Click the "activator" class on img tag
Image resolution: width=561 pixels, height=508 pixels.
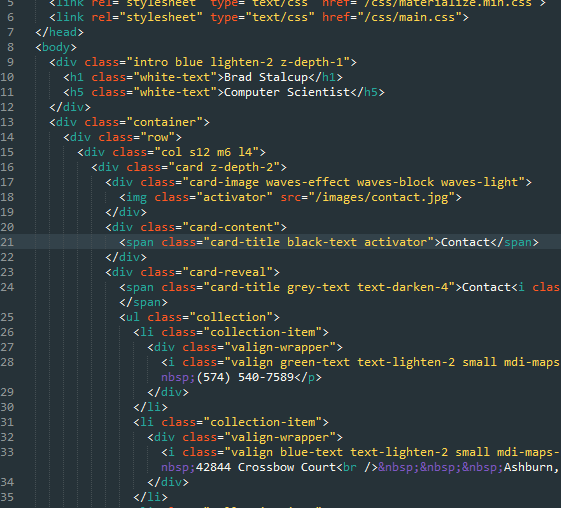(234, 197)
